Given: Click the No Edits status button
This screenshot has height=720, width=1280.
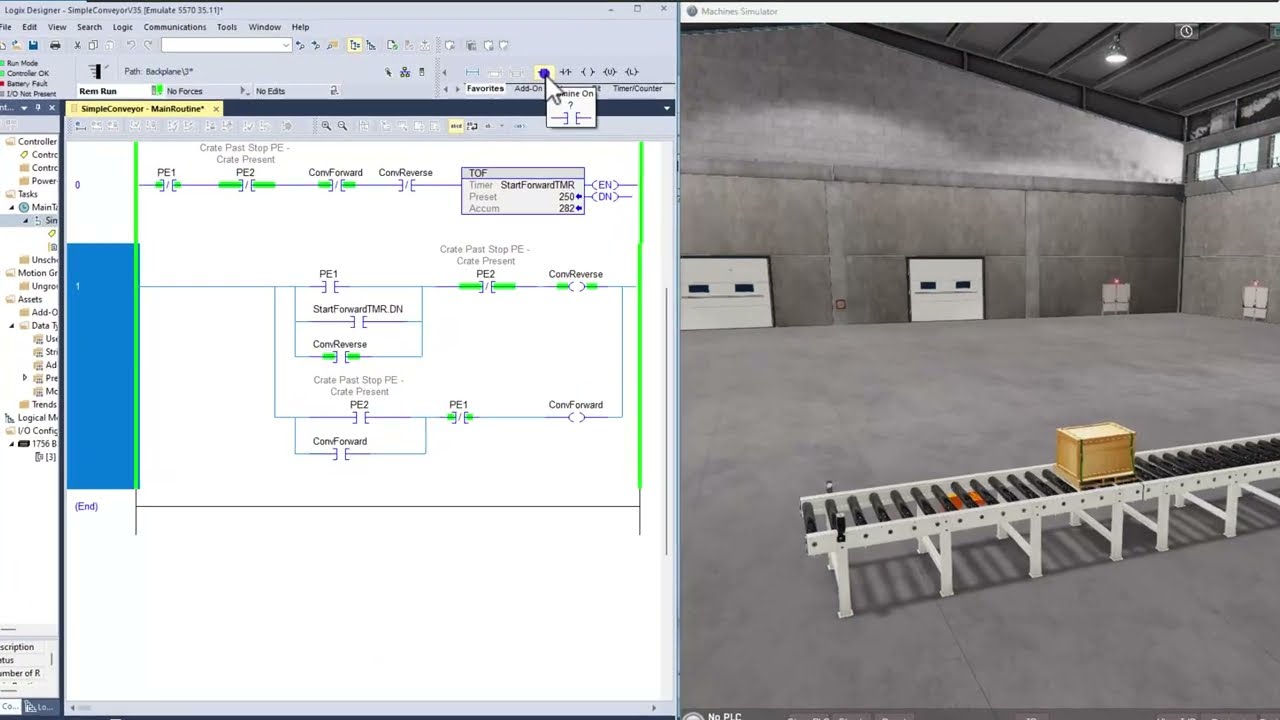Looking at the screenshot, I should tap(271, 91).
